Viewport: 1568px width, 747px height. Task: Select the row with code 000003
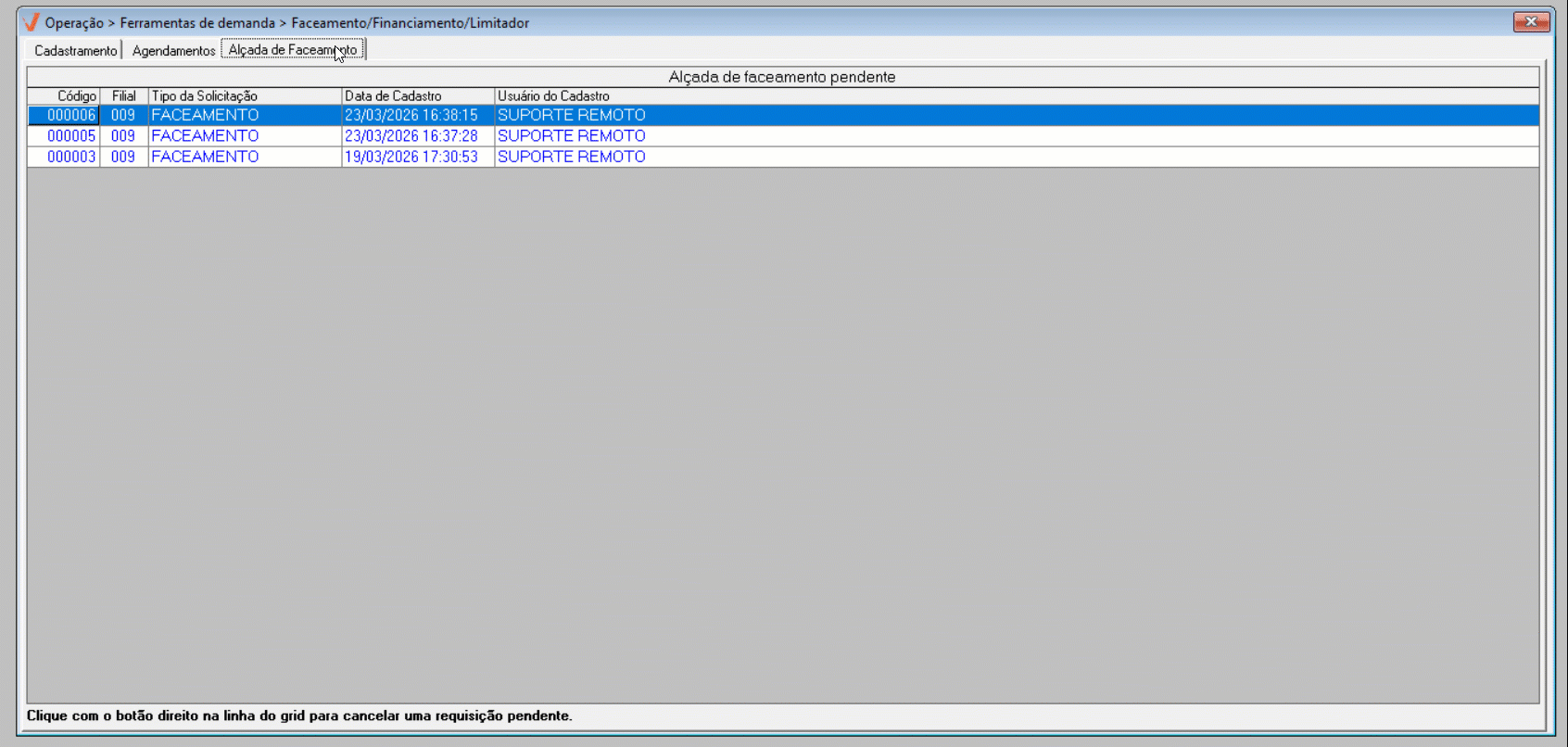(x=783, y=157)
